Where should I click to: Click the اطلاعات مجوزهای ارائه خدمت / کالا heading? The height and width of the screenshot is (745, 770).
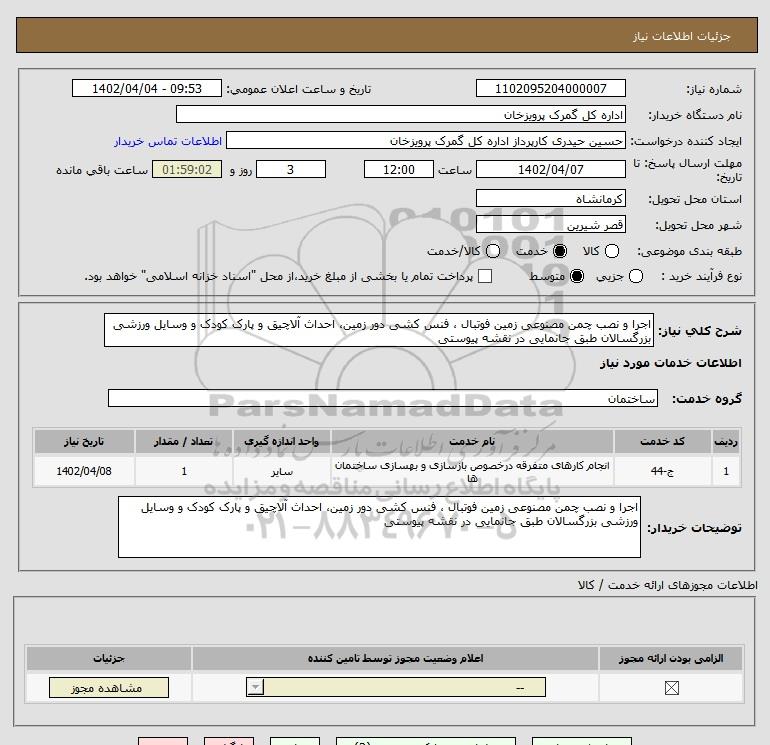tap(668, 585)
